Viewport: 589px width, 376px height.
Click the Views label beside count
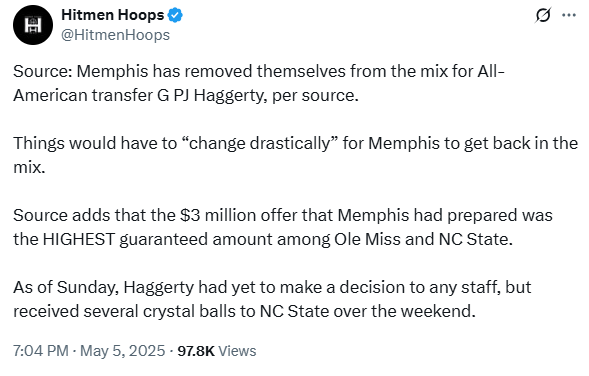[237, 351]
